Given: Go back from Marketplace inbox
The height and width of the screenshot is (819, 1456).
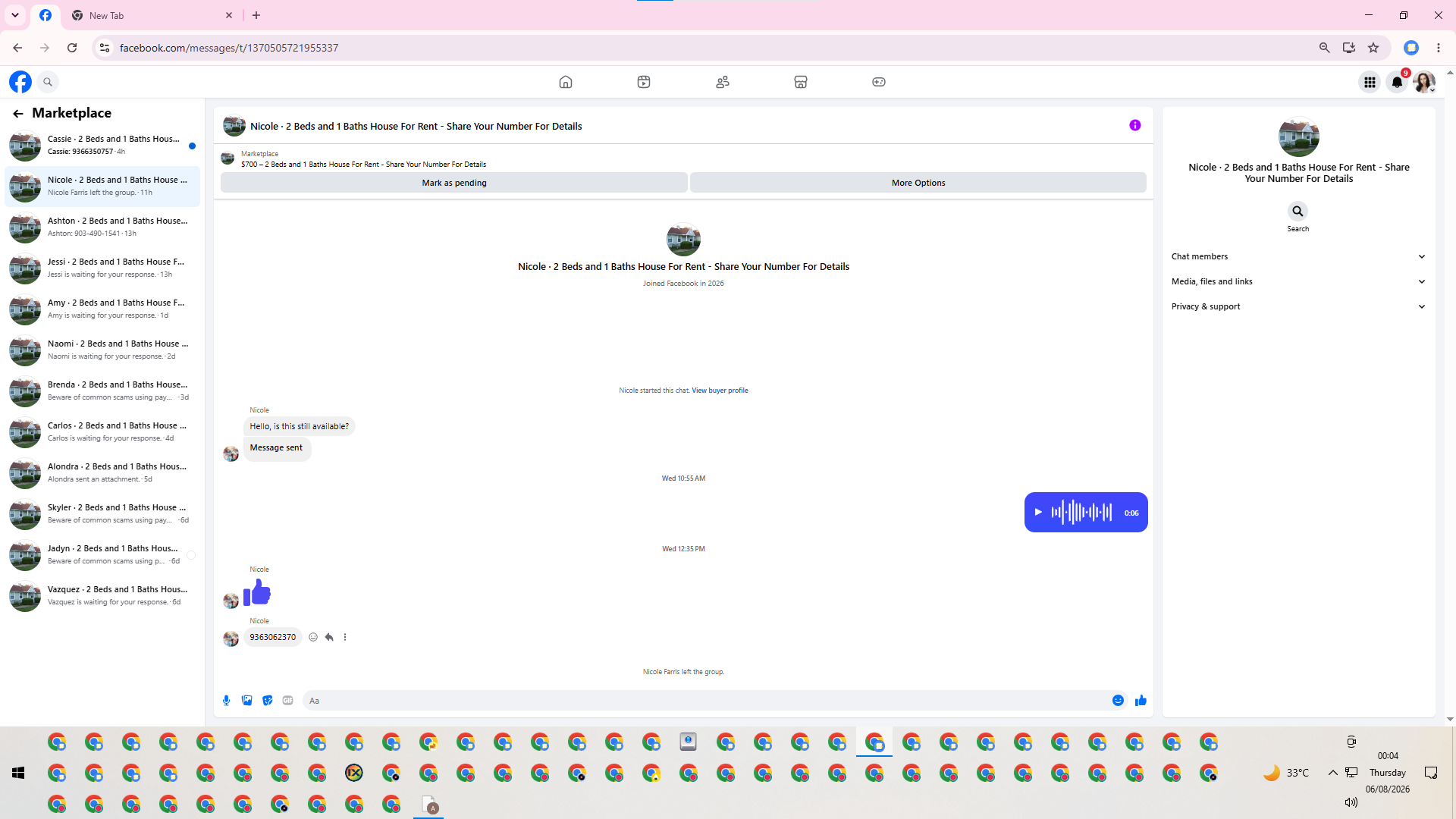Looking at the screenshot, I should click(18, 114).
